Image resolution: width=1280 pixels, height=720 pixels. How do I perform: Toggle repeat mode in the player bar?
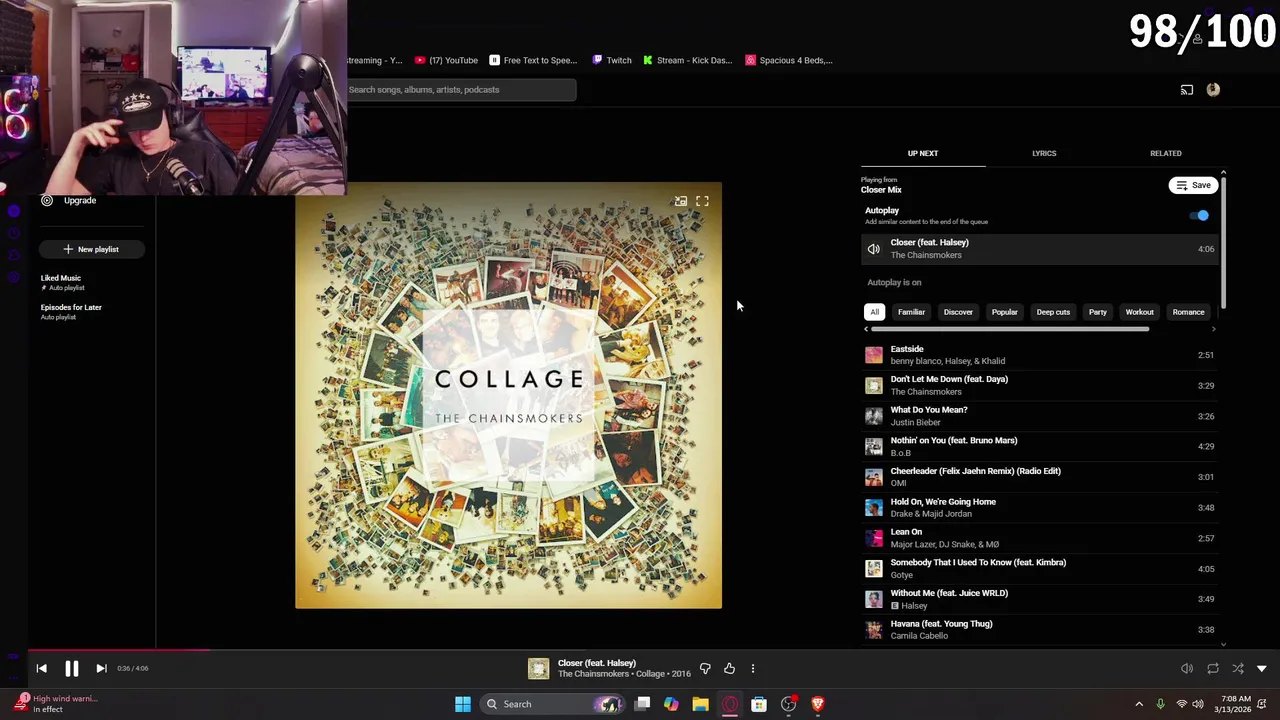point(1213,668)
